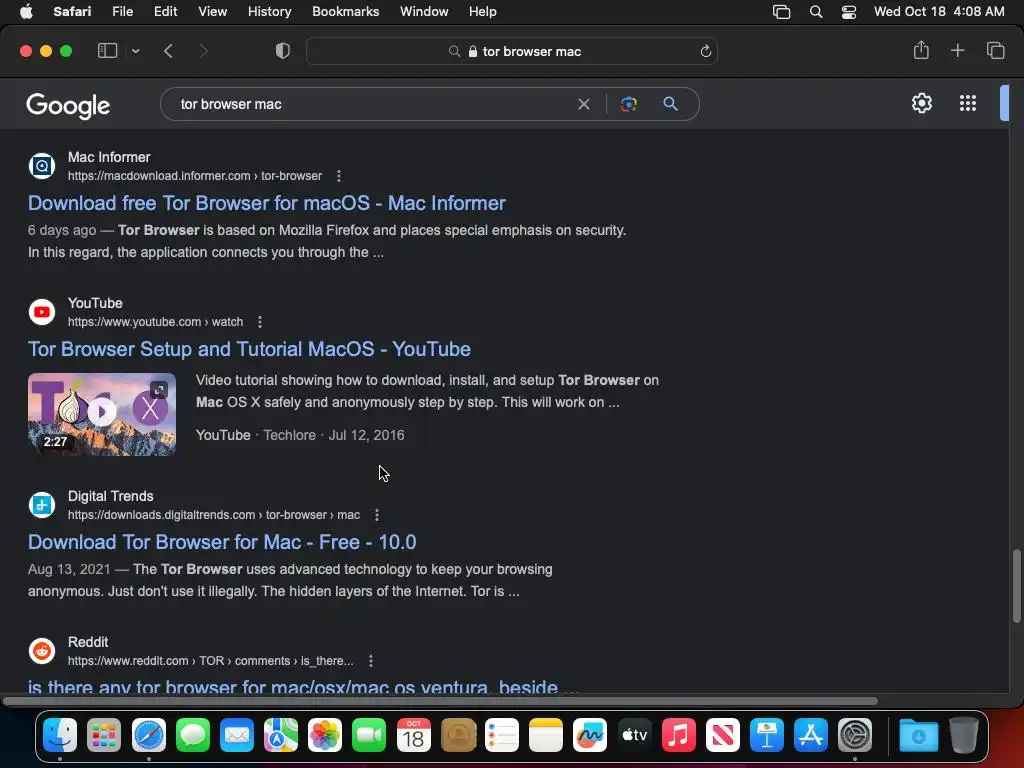Go back to the previous page
This screenshot has height=768, width=1024.
[x=168, y=51]
